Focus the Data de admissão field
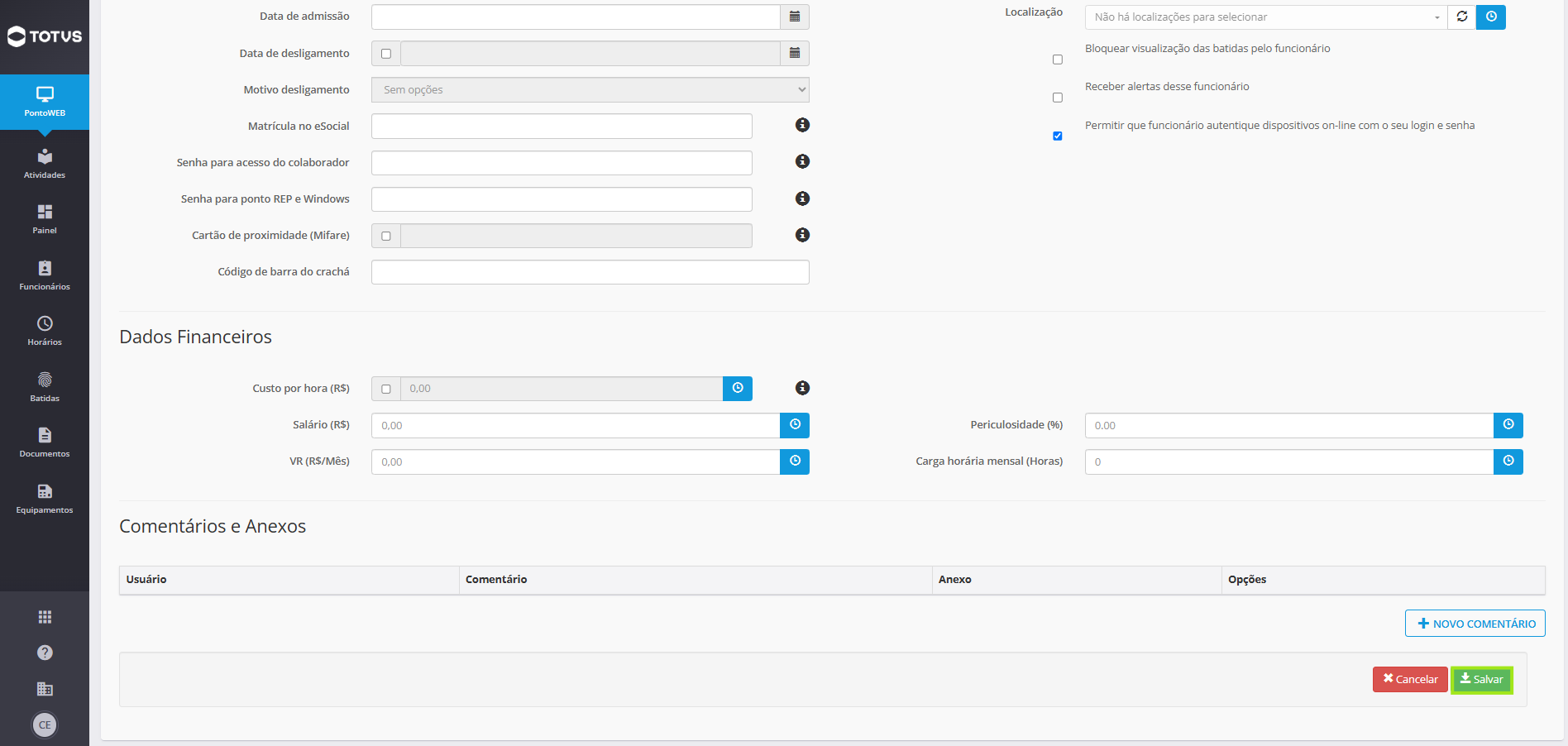1568x746 pixels. (x=576, y=17)
